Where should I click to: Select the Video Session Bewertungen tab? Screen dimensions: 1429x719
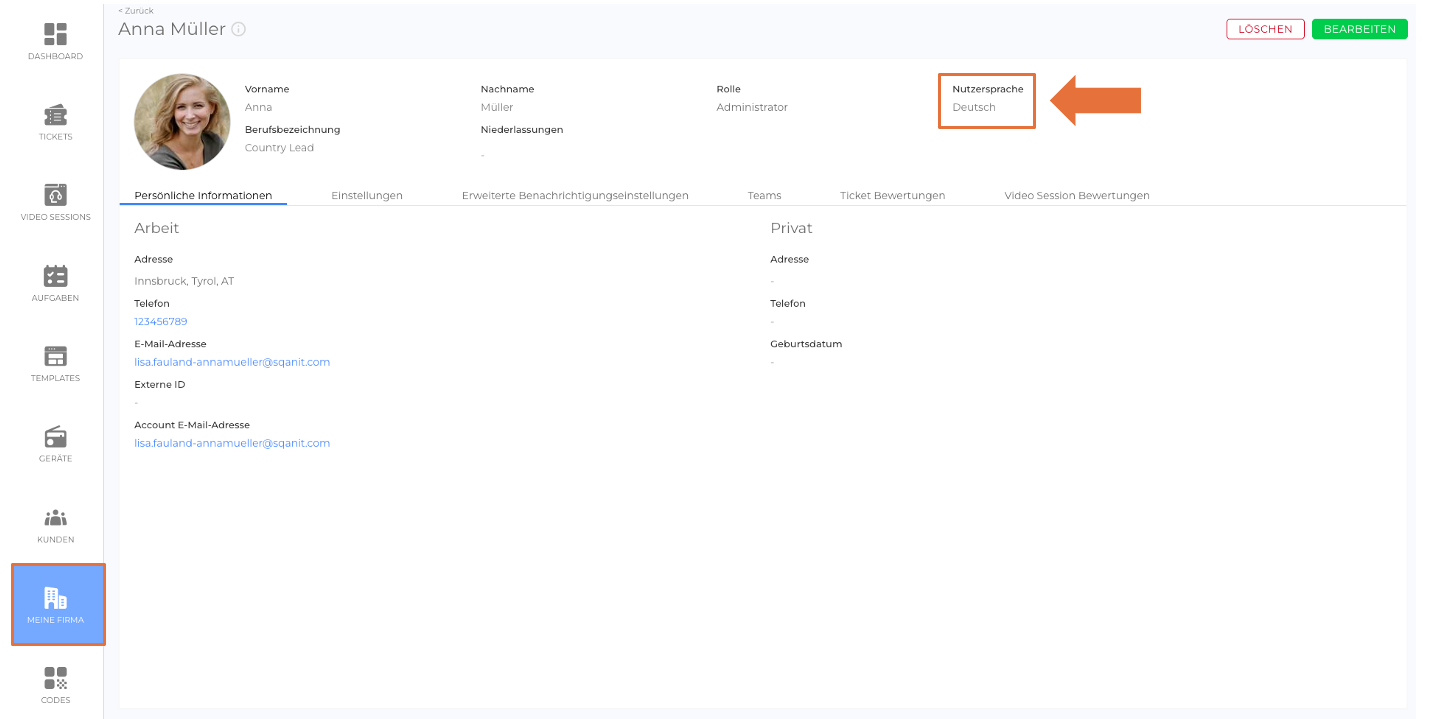[x=1076, y=196]
